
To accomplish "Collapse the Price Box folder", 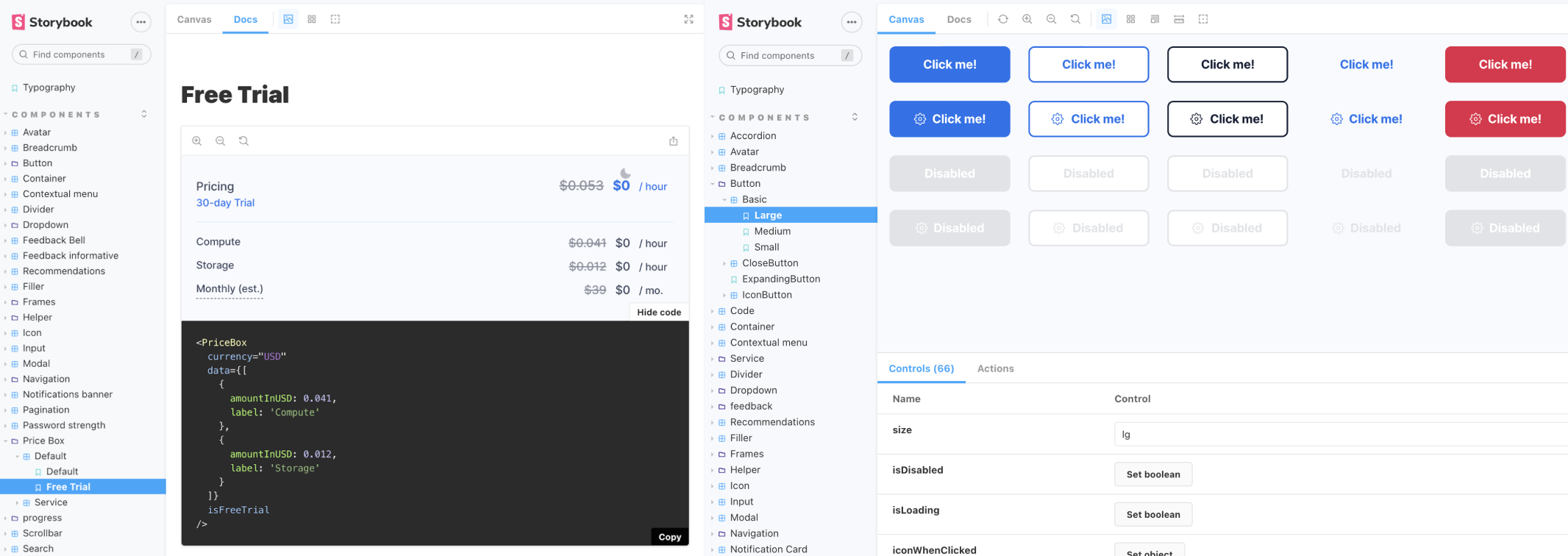I will [x=6, y=441].
